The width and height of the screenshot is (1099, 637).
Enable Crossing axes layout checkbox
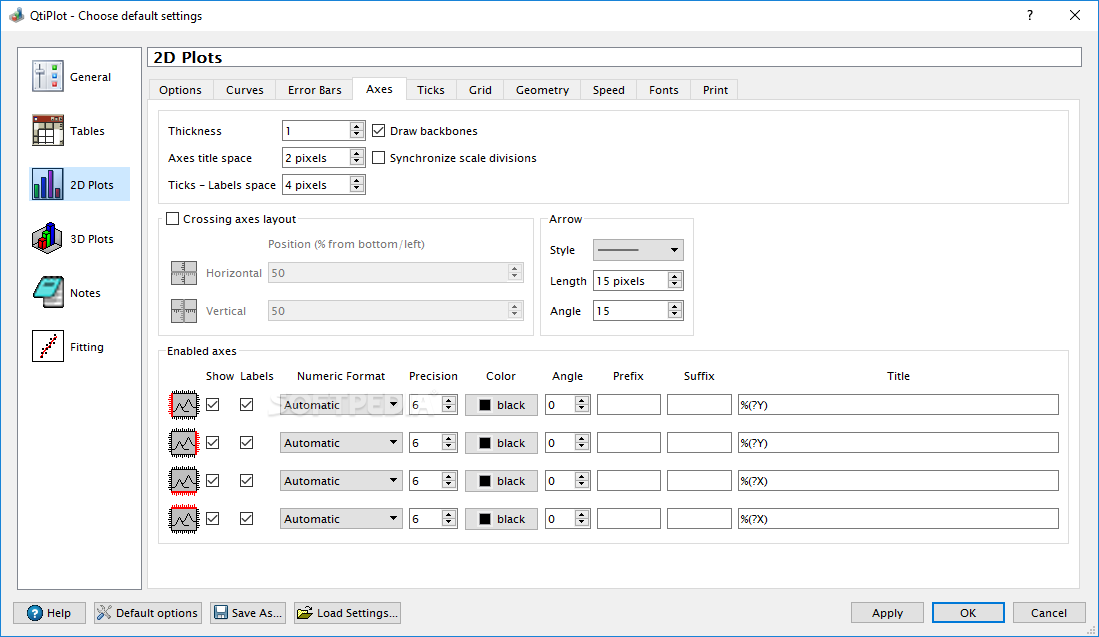[x=172, y=219]
